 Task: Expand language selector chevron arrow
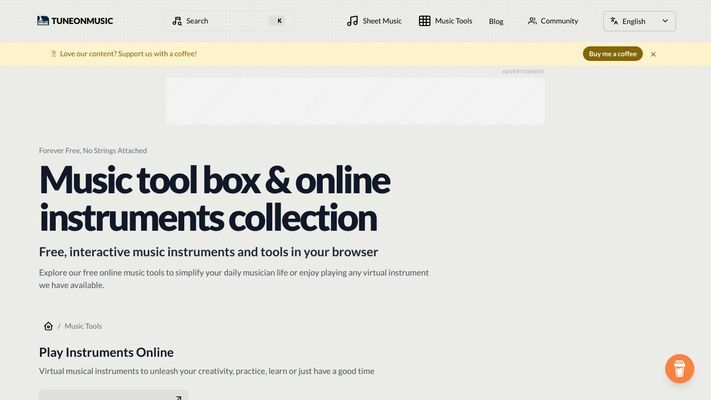(x=665, y=21)
